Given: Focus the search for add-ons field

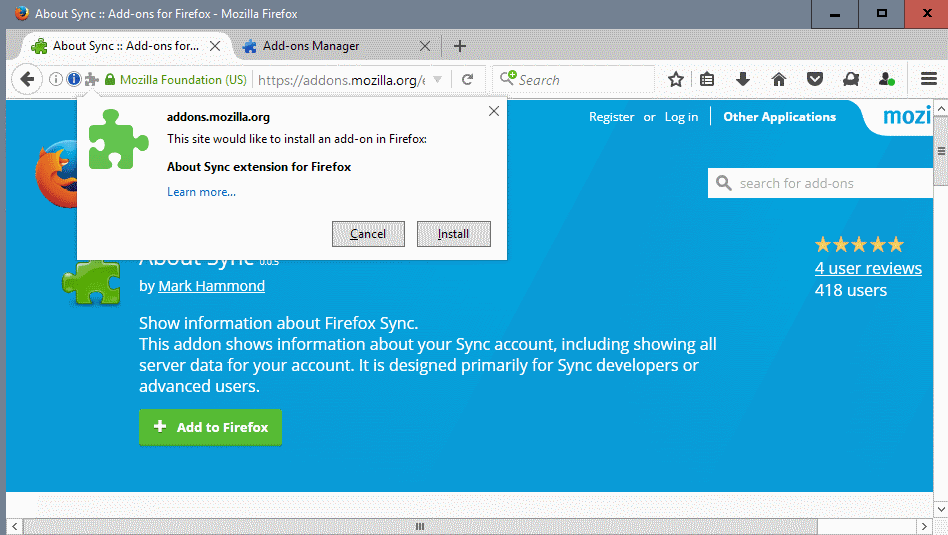Looking at the screenshot, I should (x=830, y=183).
